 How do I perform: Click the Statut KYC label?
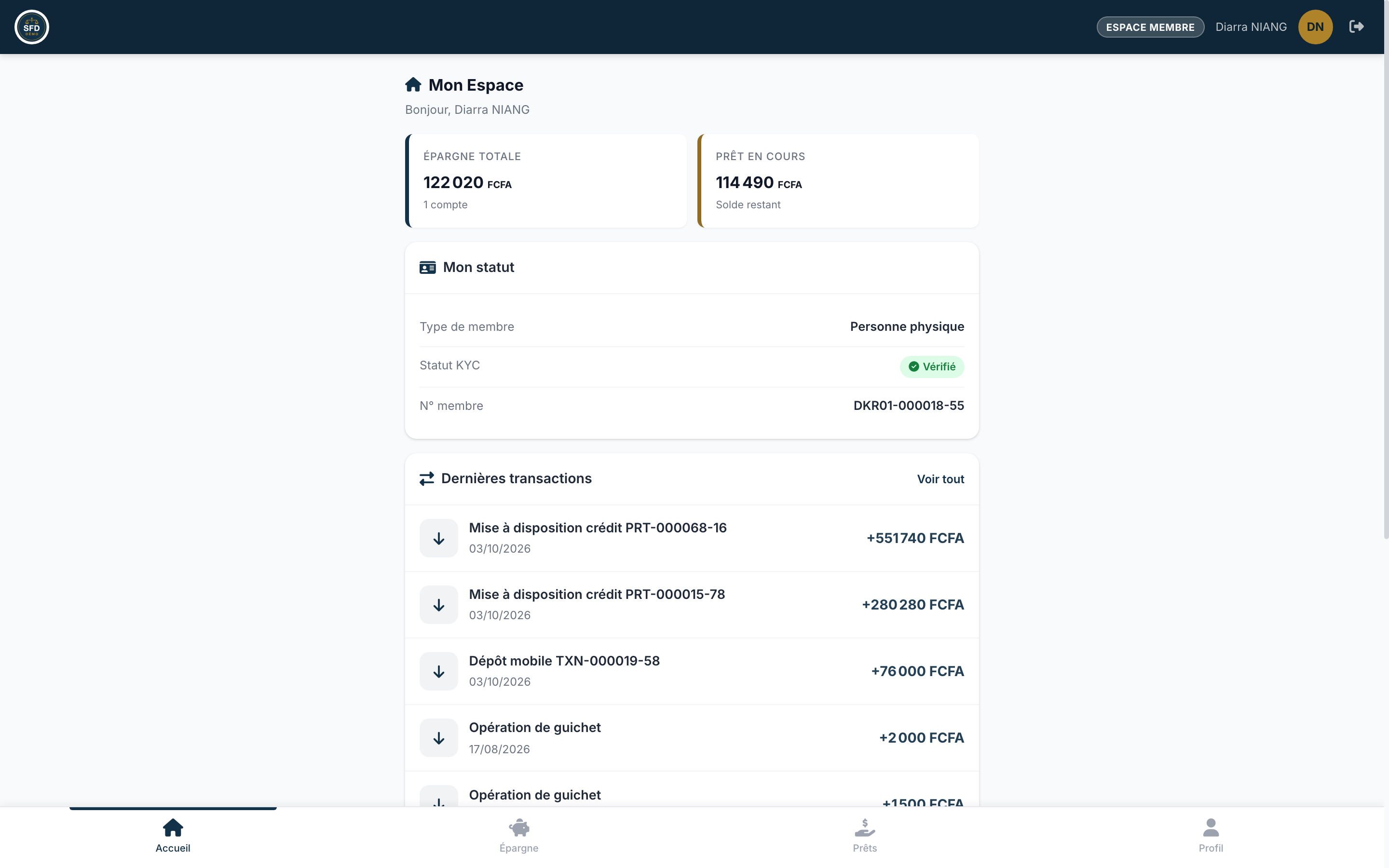tap(449, 366)
